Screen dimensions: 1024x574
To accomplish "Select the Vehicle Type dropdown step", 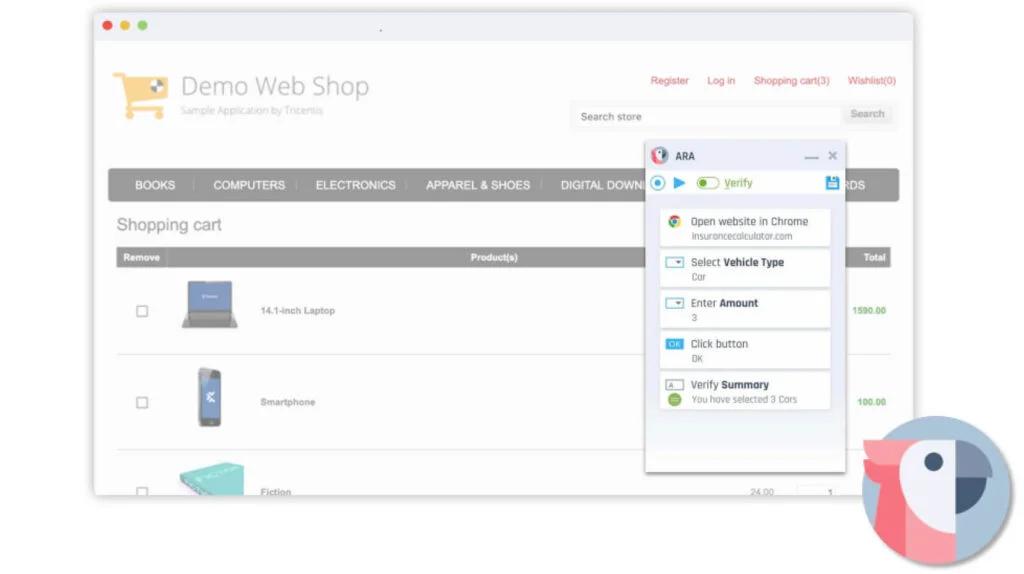I will (745, 268).
